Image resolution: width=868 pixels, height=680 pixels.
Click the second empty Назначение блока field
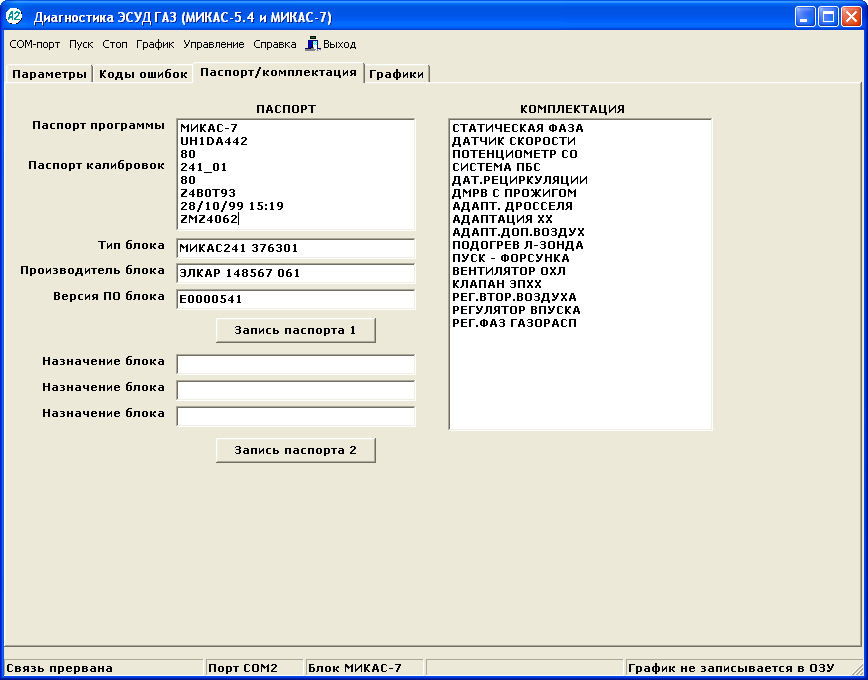pos(296,390)
